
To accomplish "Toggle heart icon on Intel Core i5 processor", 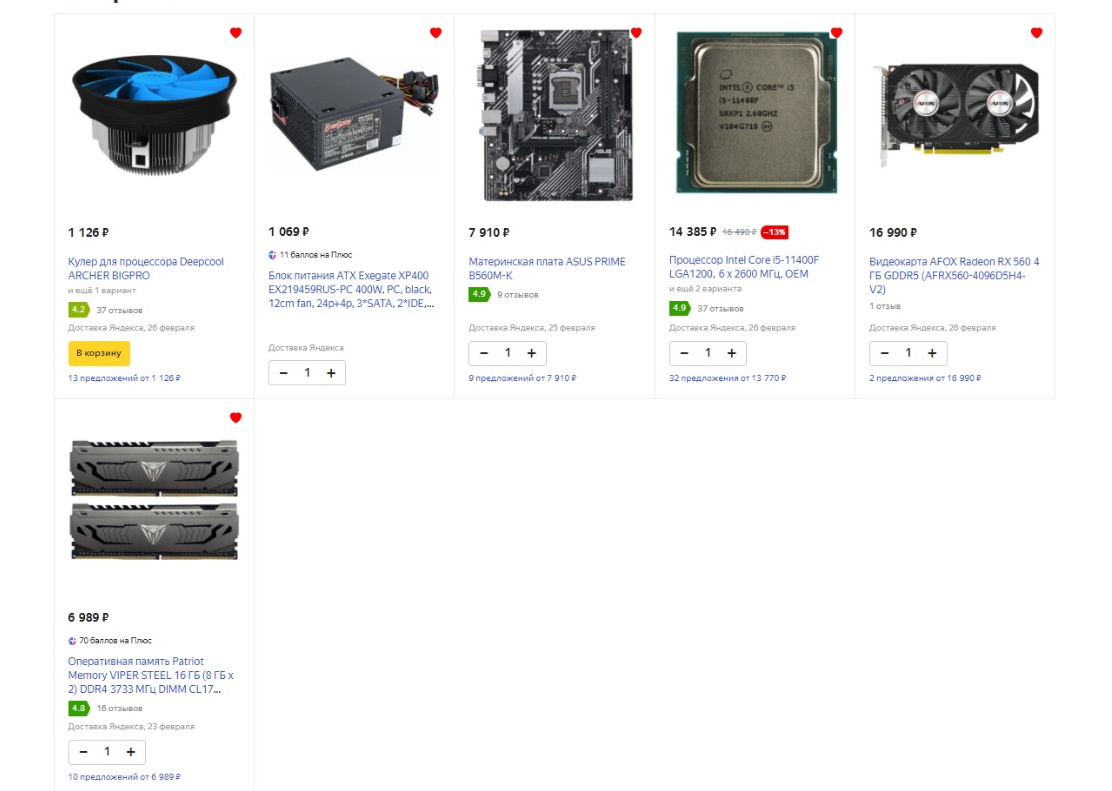I will 836,33.
